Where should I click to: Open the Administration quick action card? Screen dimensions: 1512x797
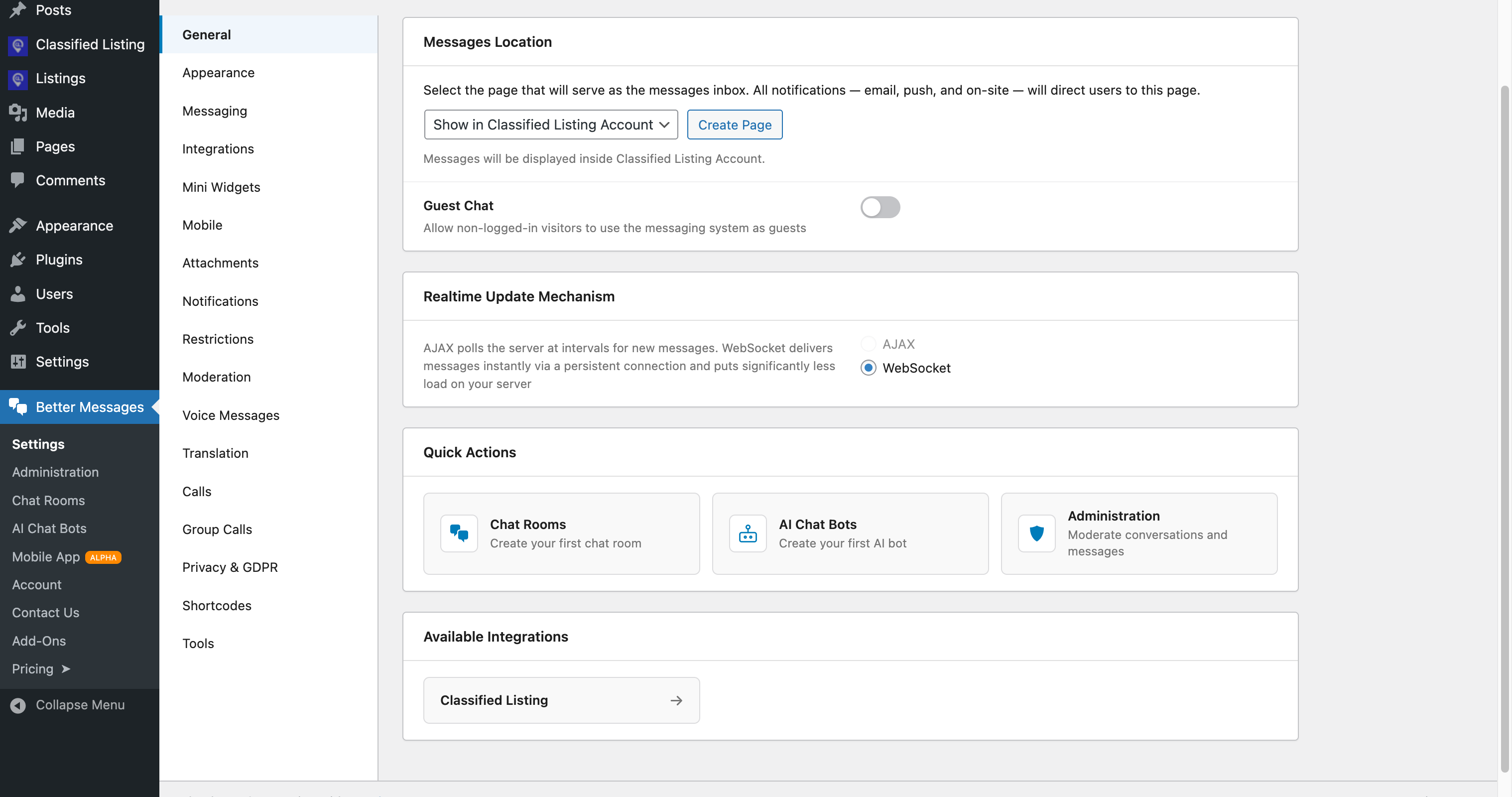(x=1138, y=533)
